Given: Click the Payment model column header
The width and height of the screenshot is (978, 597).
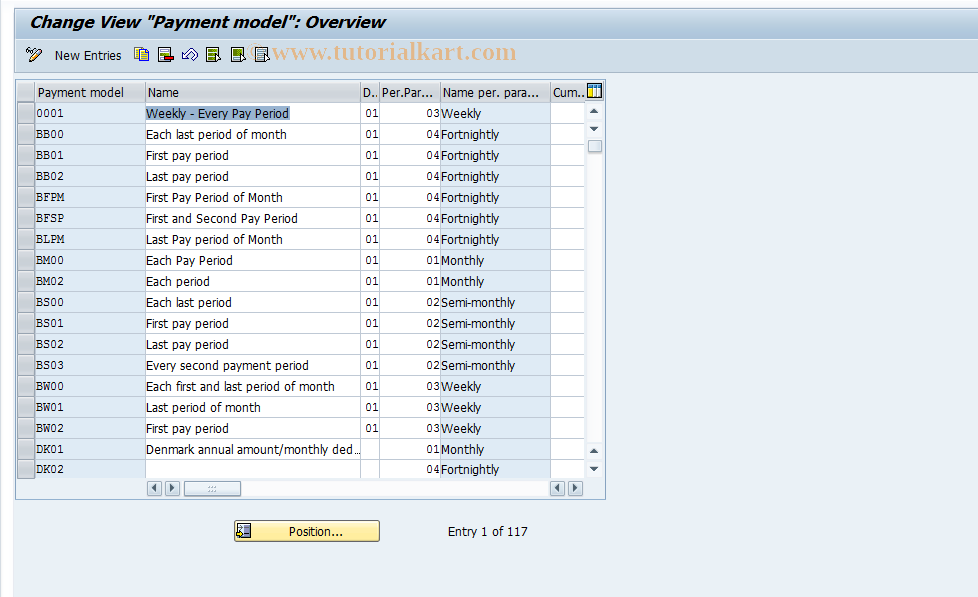Looking at the screenshot, I should [x=90, y=92].
